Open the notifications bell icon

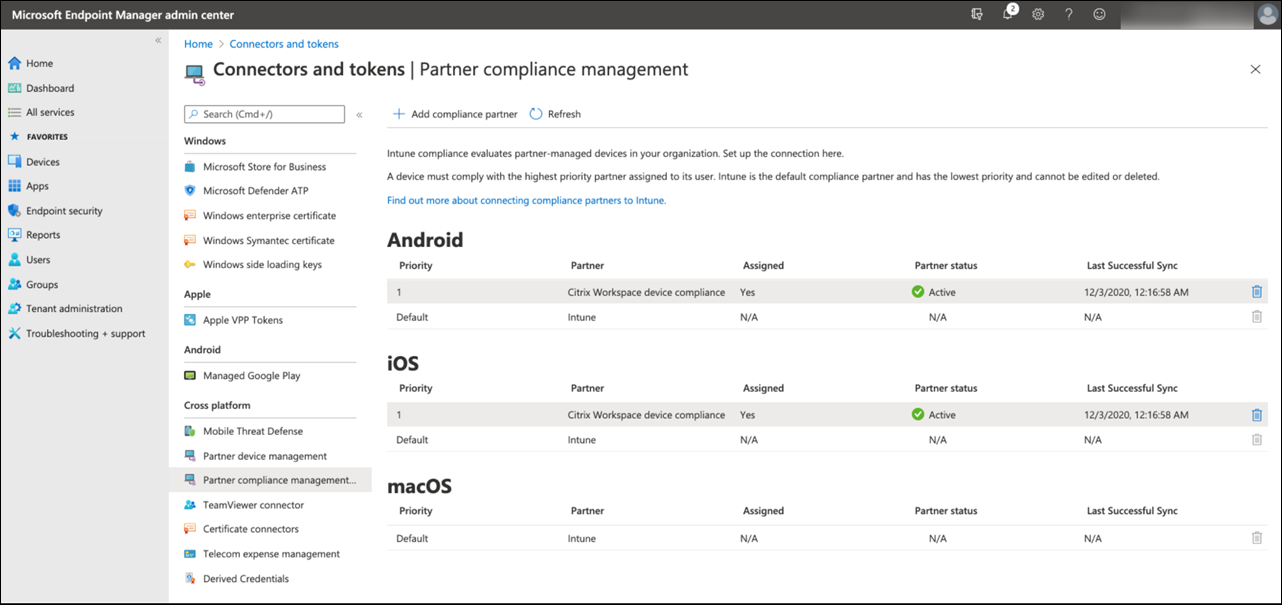[1008, 14]
